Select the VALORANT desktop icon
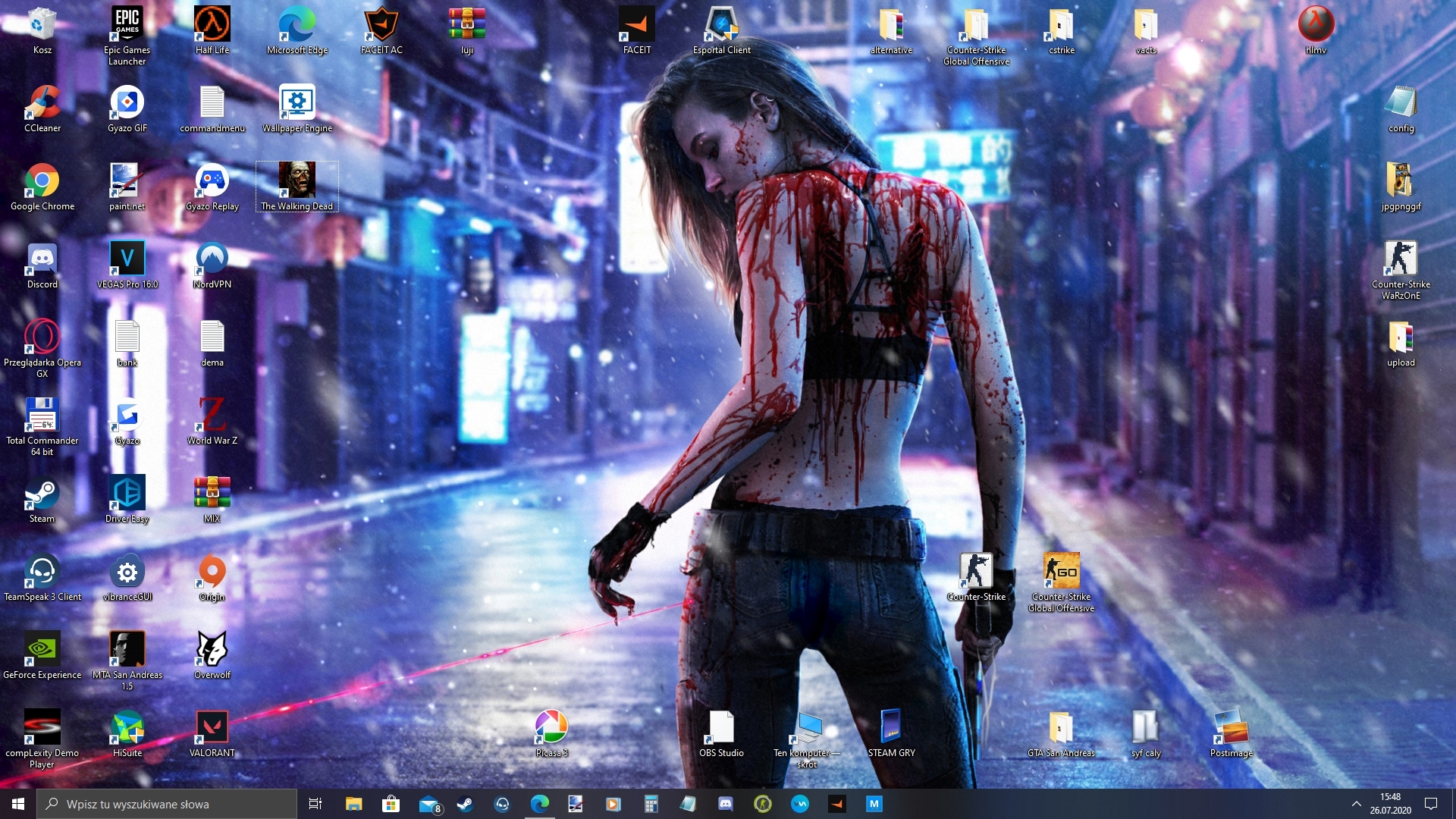 pyautogui.click(x=212, y=734)
